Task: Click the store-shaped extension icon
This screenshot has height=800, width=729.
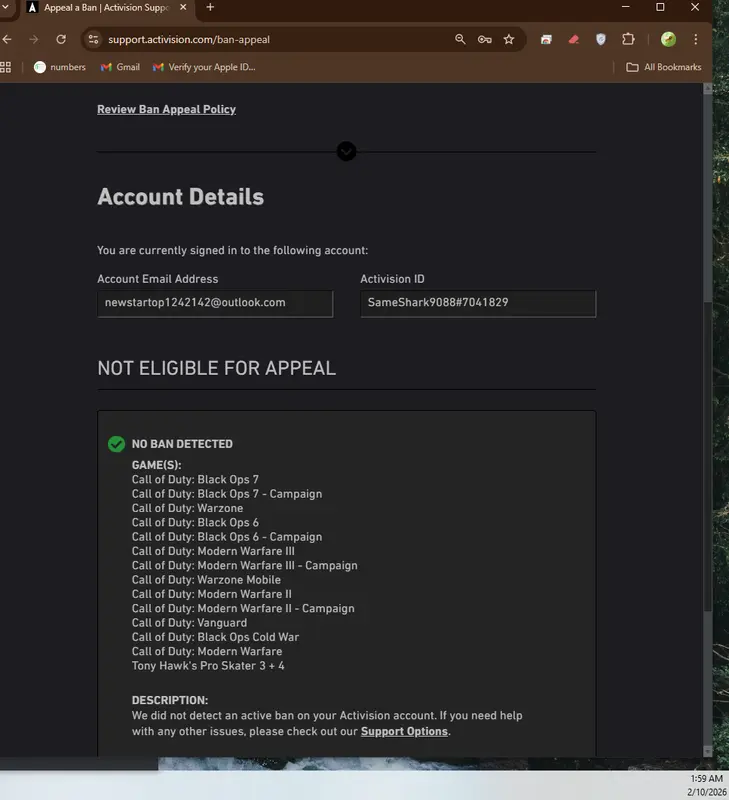Action: pyautogui.click(x=546, y=39)
